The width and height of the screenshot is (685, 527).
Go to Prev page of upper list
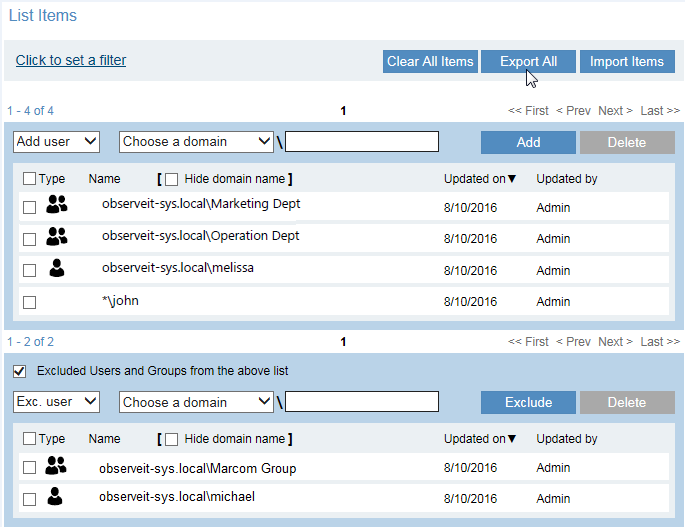point(573,111)
